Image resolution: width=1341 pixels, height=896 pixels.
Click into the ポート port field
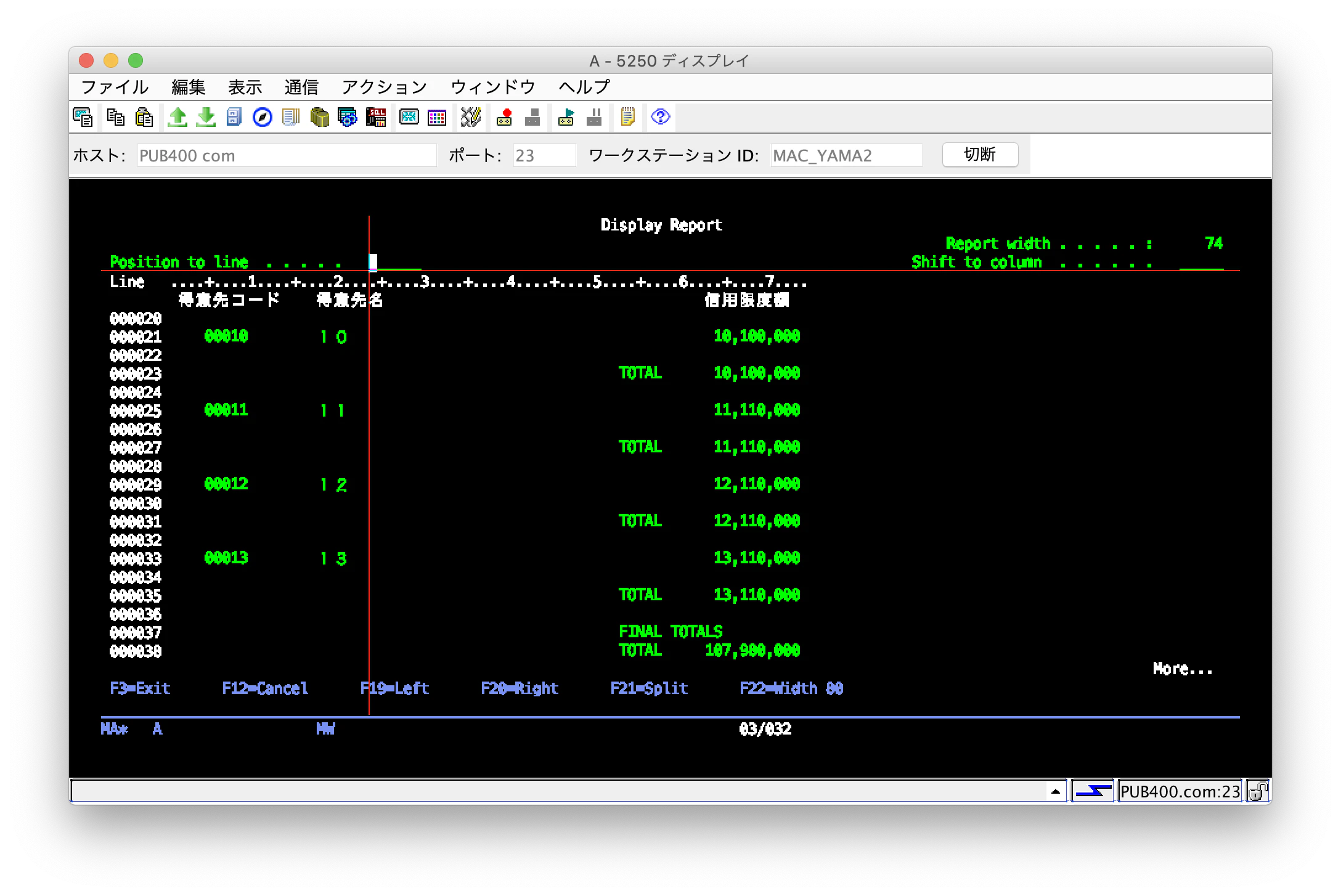click(544, 155)
